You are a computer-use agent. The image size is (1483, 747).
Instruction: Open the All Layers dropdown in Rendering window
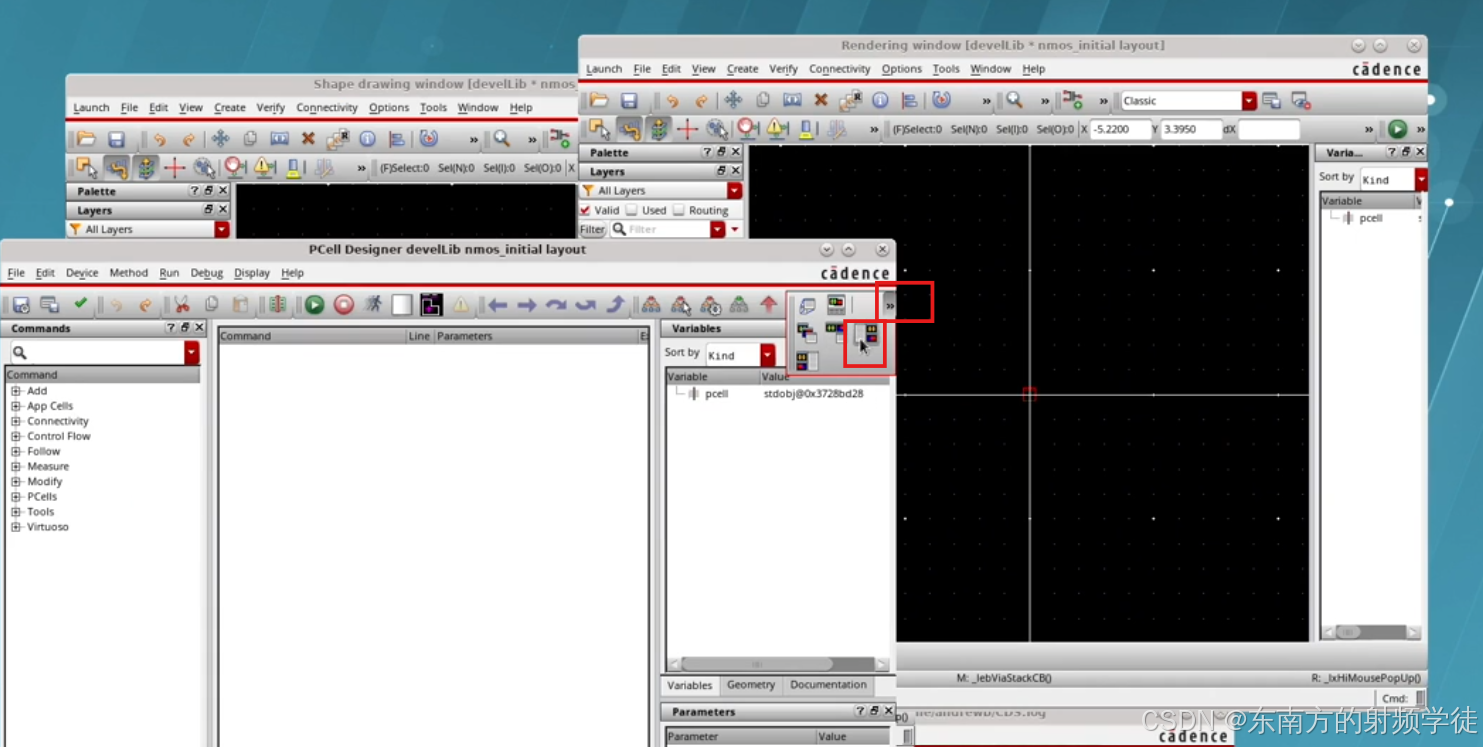pyautogui.click(x=734, y=190)
